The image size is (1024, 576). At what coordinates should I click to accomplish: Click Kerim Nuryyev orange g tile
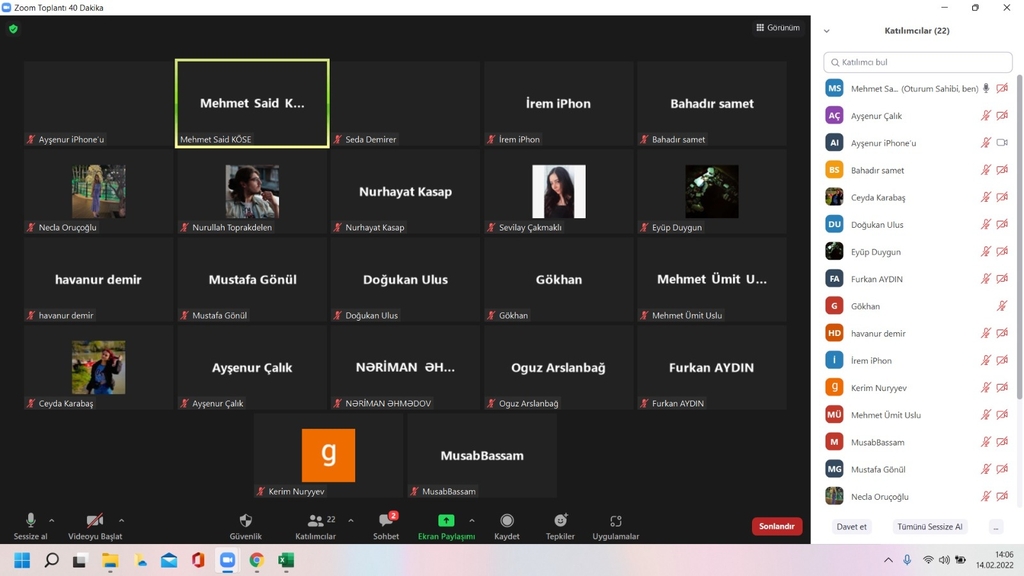click(x=328, y=455)
